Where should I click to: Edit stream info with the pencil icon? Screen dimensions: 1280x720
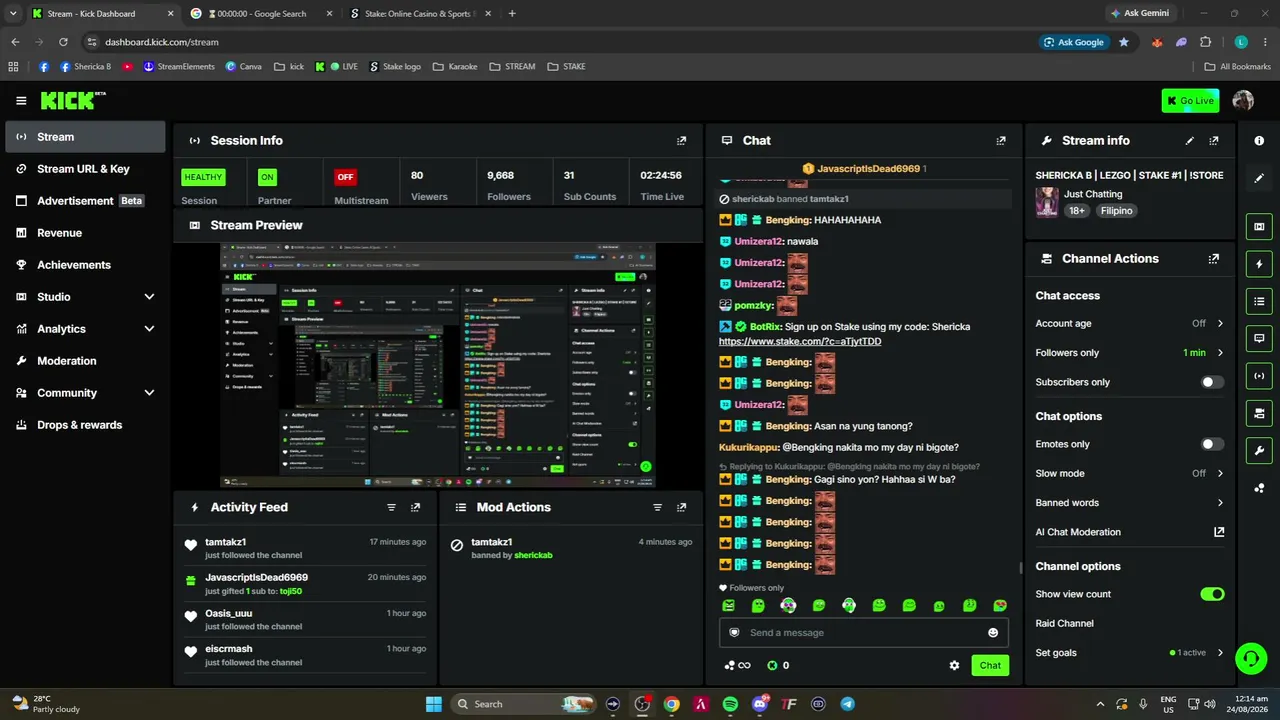pos(1189,141)
